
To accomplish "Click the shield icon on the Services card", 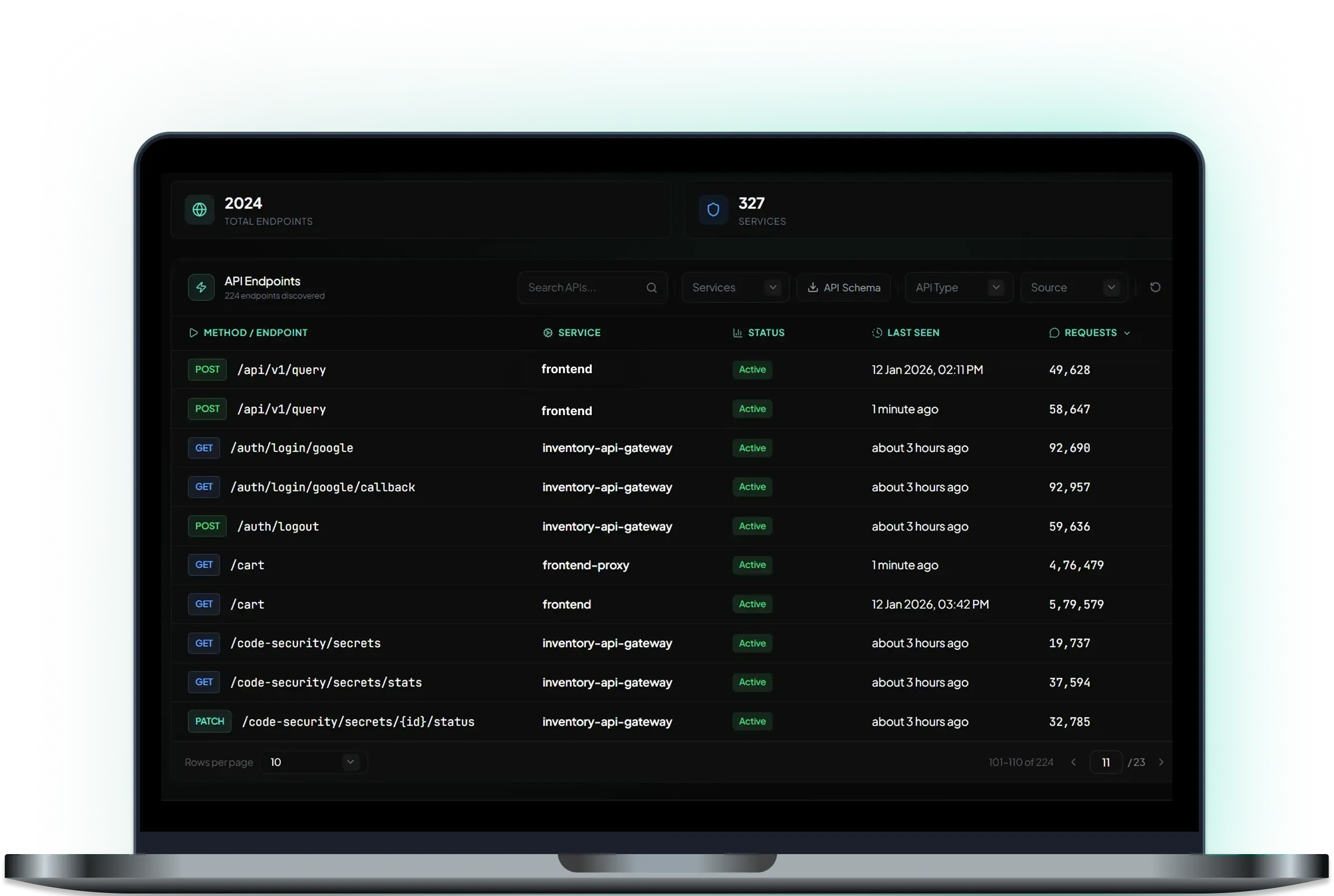I will tap(712, 210).
